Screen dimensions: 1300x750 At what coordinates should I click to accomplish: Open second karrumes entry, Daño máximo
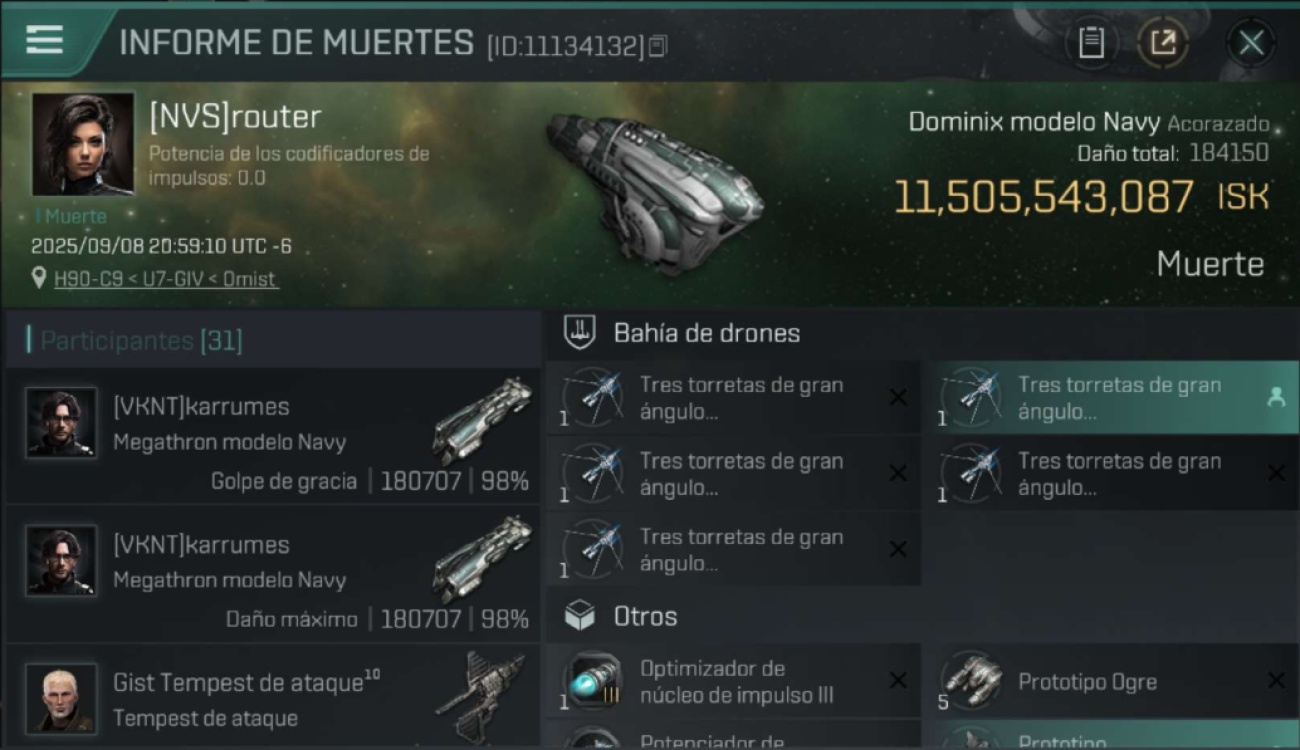[x=273, y=573]
